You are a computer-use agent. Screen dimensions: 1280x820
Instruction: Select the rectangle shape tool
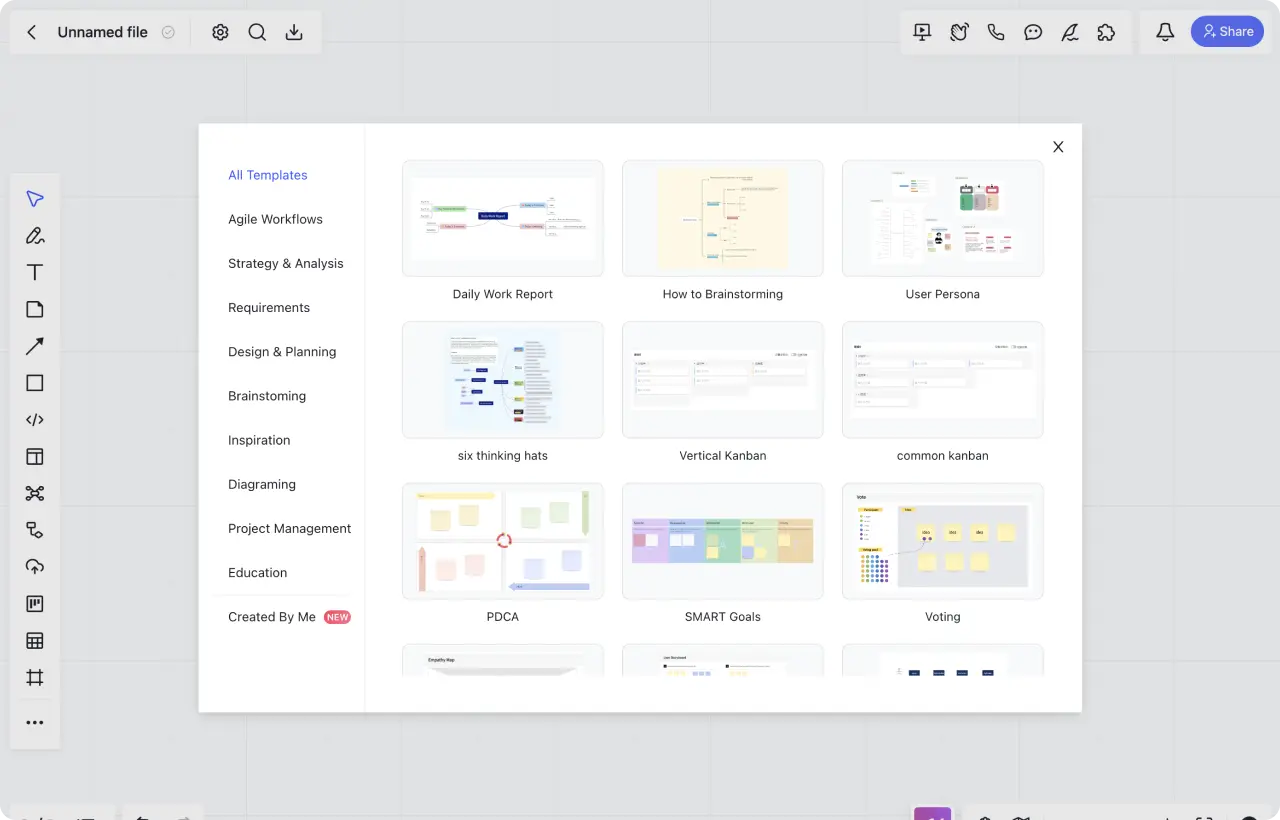35,383
